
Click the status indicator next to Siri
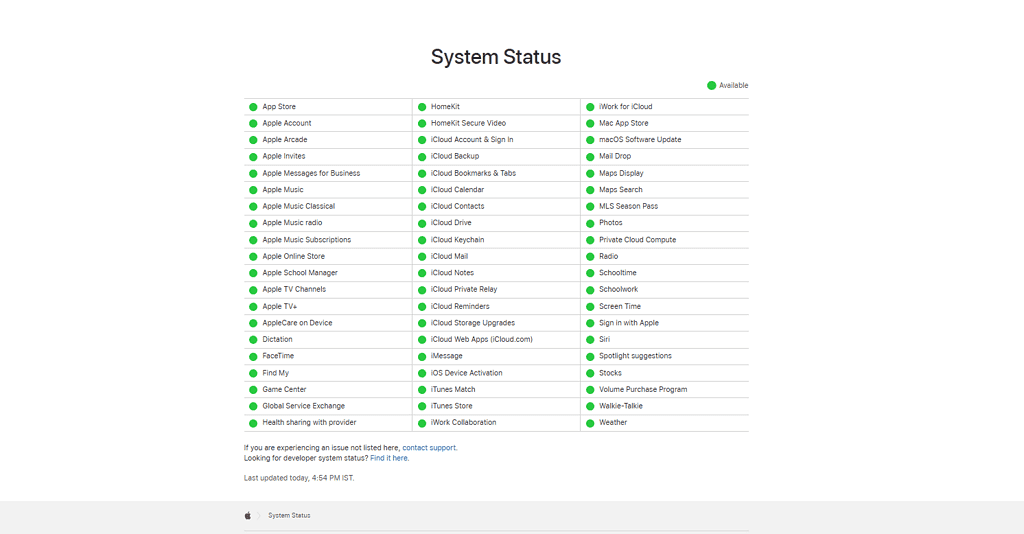590,340
